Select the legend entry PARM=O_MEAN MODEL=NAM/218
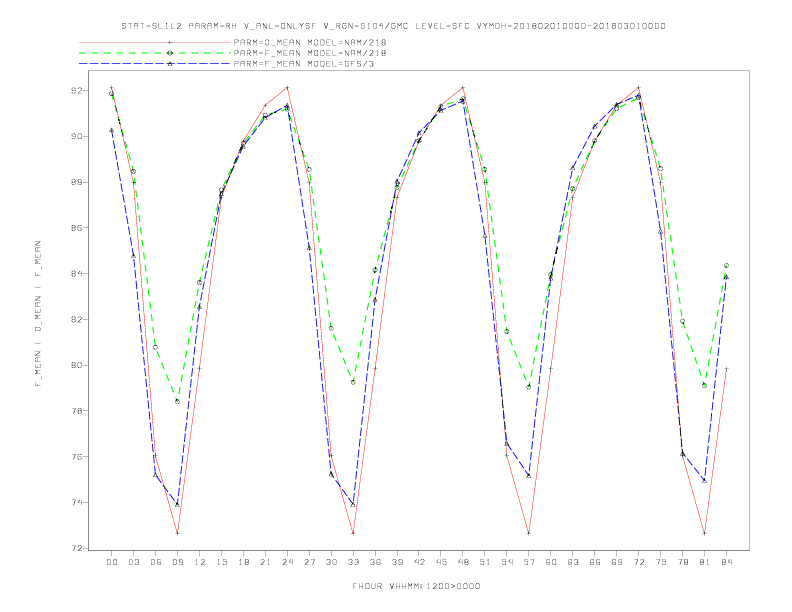The width and height of the screenshot is (792, 612). (310, 42)
